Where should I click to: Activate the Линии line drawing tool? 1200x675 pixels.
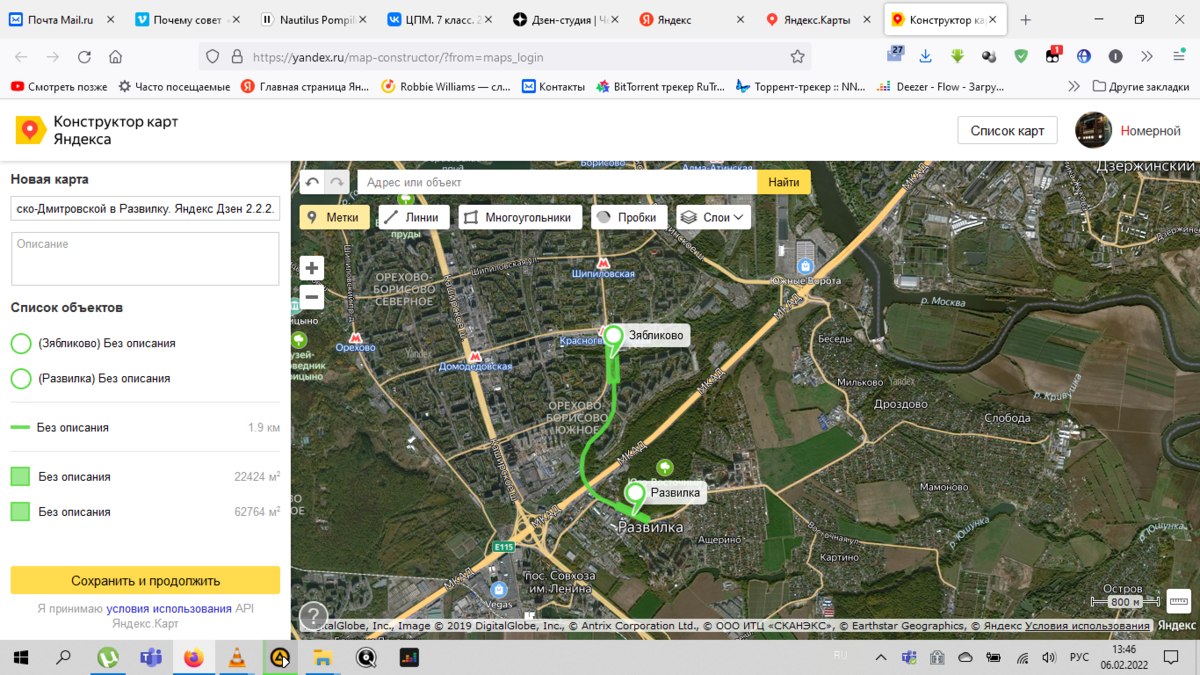tap(413, 217)
